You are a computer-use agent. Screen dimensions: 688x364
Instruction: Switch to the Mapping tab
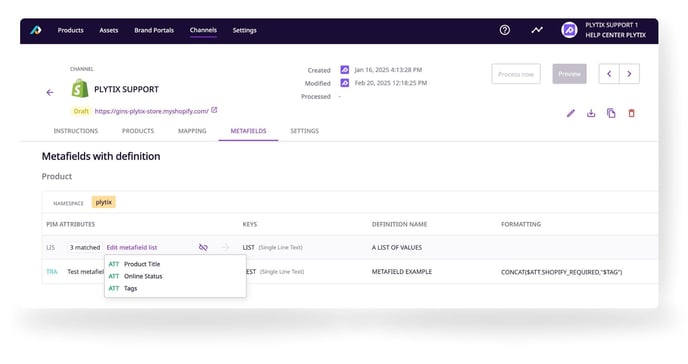pyautogui.click(x=192, y=131)
